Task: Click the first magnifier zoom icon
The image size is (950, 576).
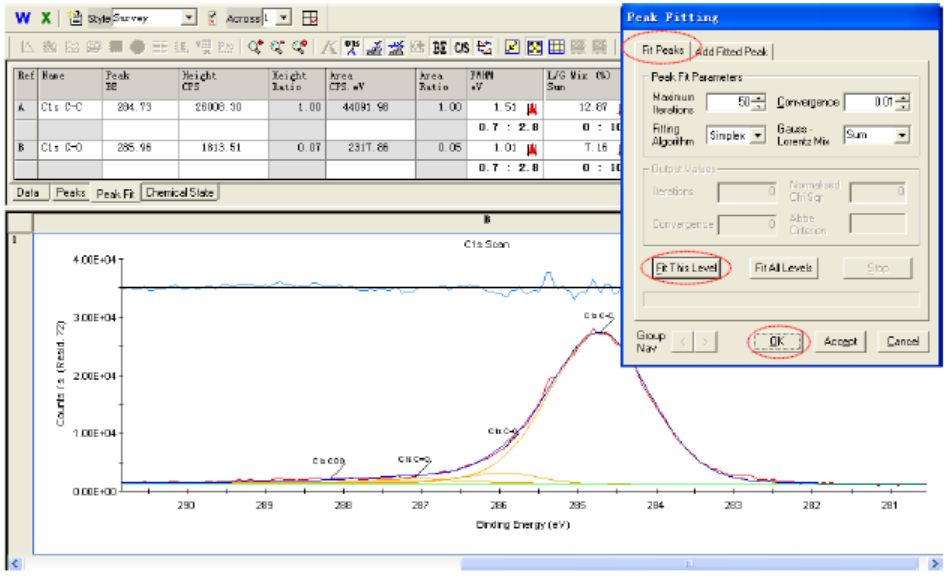Action: 257,45
